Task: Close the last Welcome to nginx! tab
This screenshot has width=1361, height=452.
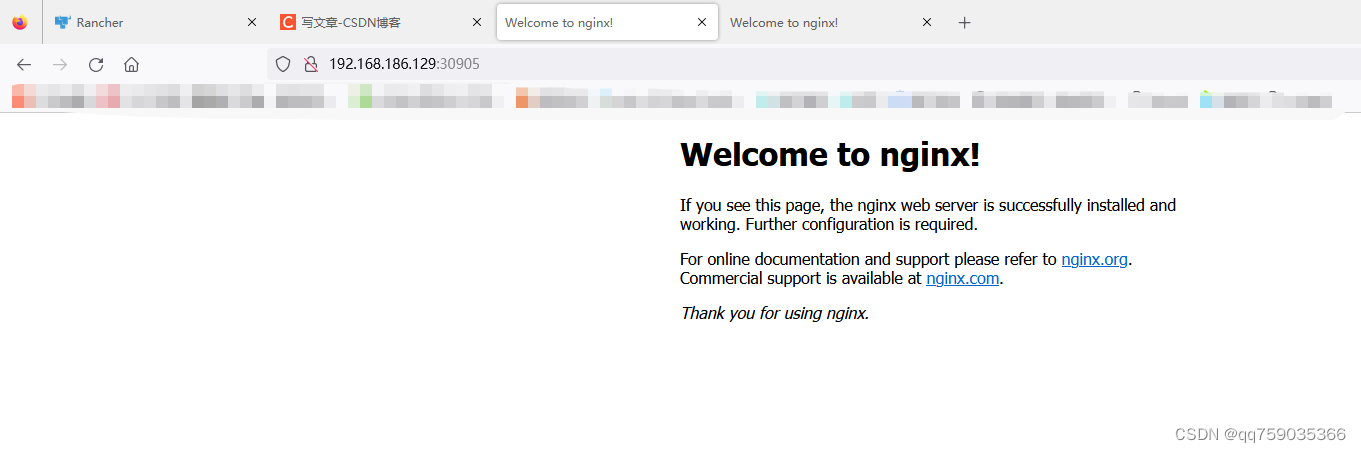Action: tap(927, 22)
